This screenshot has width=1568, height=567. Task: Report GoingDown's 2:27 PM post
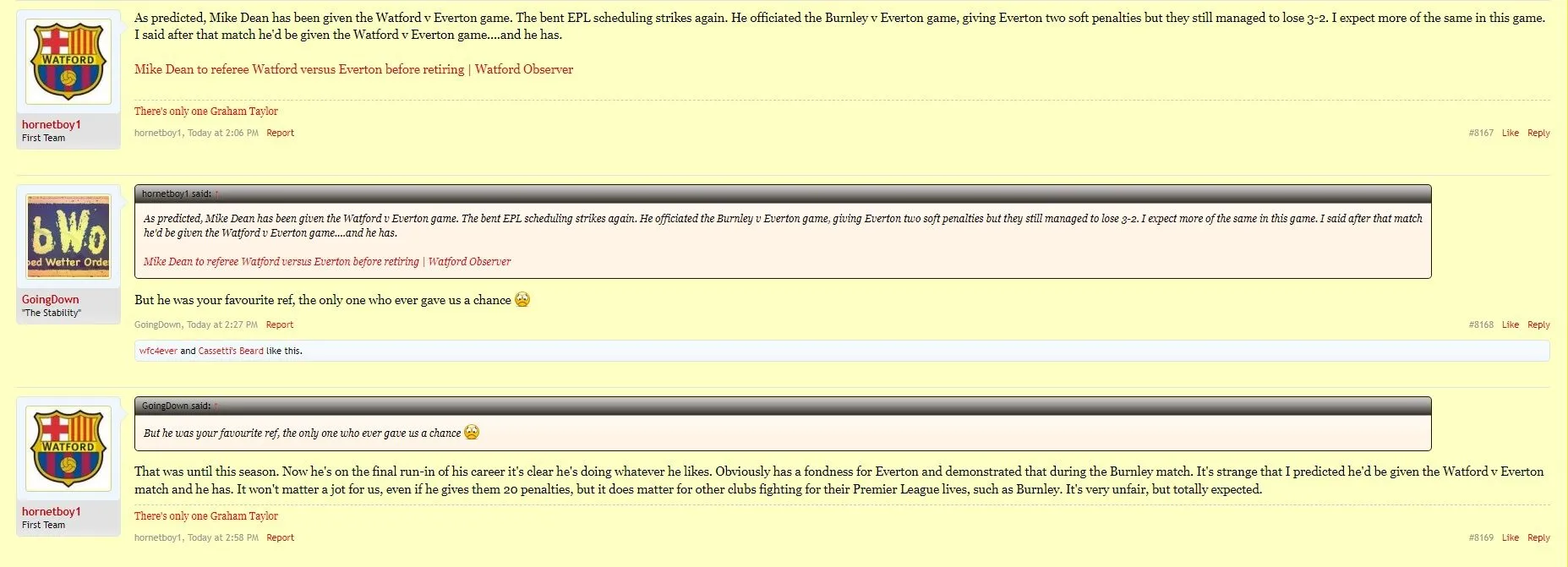(x=279, y=324)
